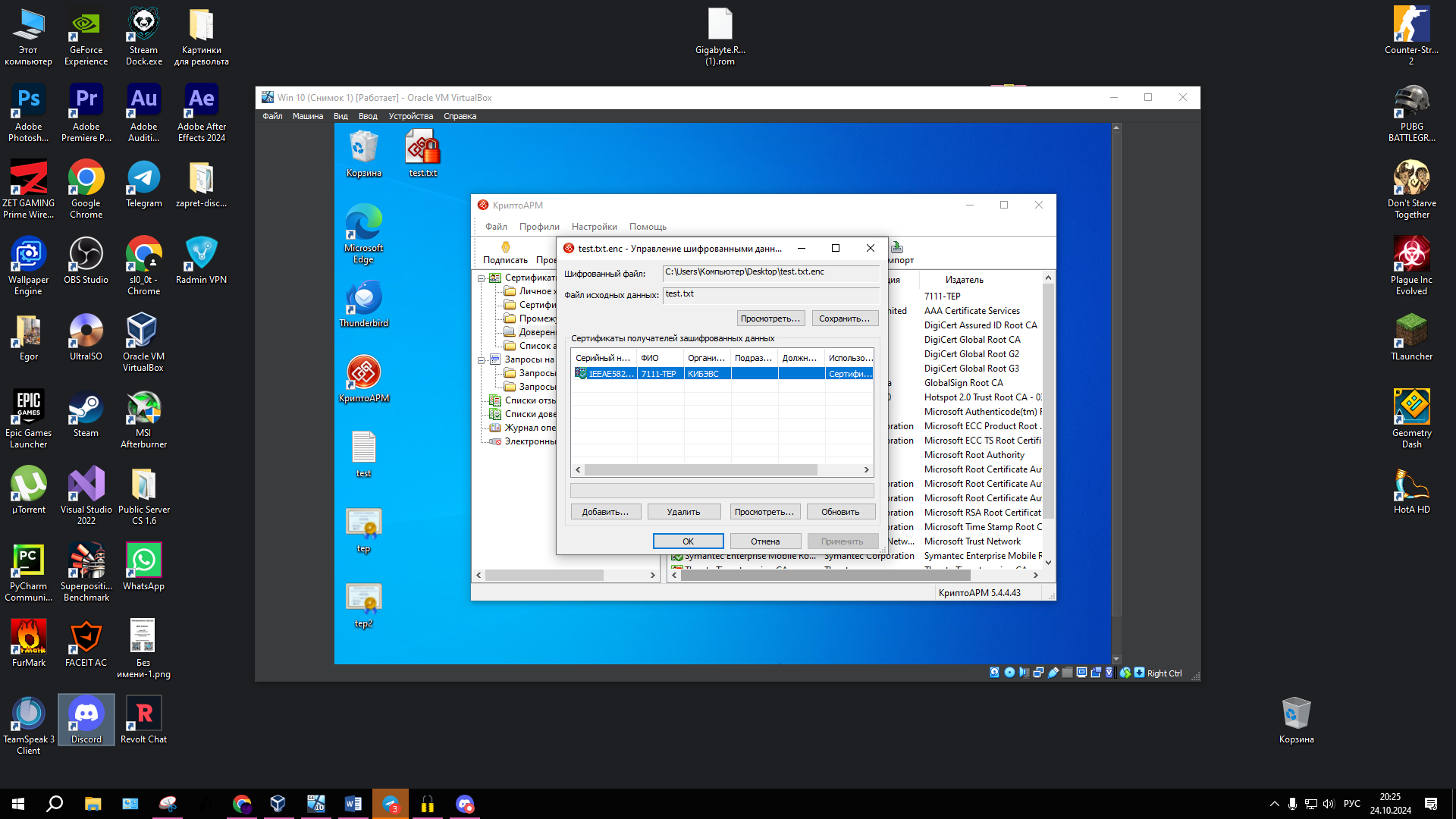The height and width of the screenshot is (819, 1456).
Task: Open Файл menu in КриптоАРМ
Action: (x=496, y=227)
